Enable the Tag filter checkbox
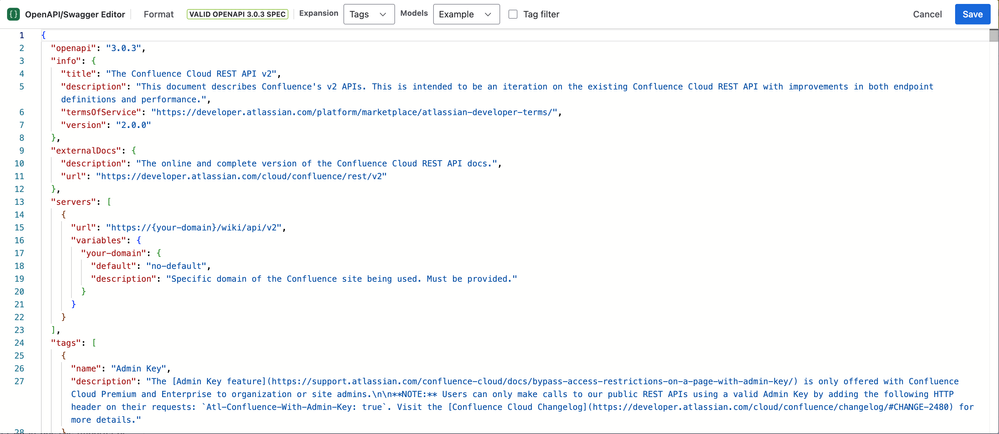The width and height of the screenshot is (999, 434). point(513,14)
